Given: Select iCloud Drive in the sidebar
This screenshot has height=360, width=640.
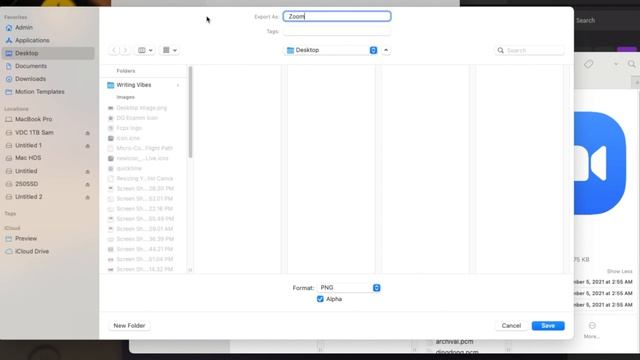Looking at the screenshot, I should point(32,251).
